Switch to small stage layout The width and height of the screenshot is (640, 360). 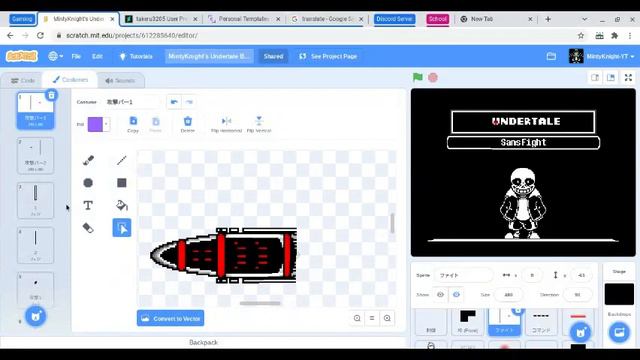[595, 78]
